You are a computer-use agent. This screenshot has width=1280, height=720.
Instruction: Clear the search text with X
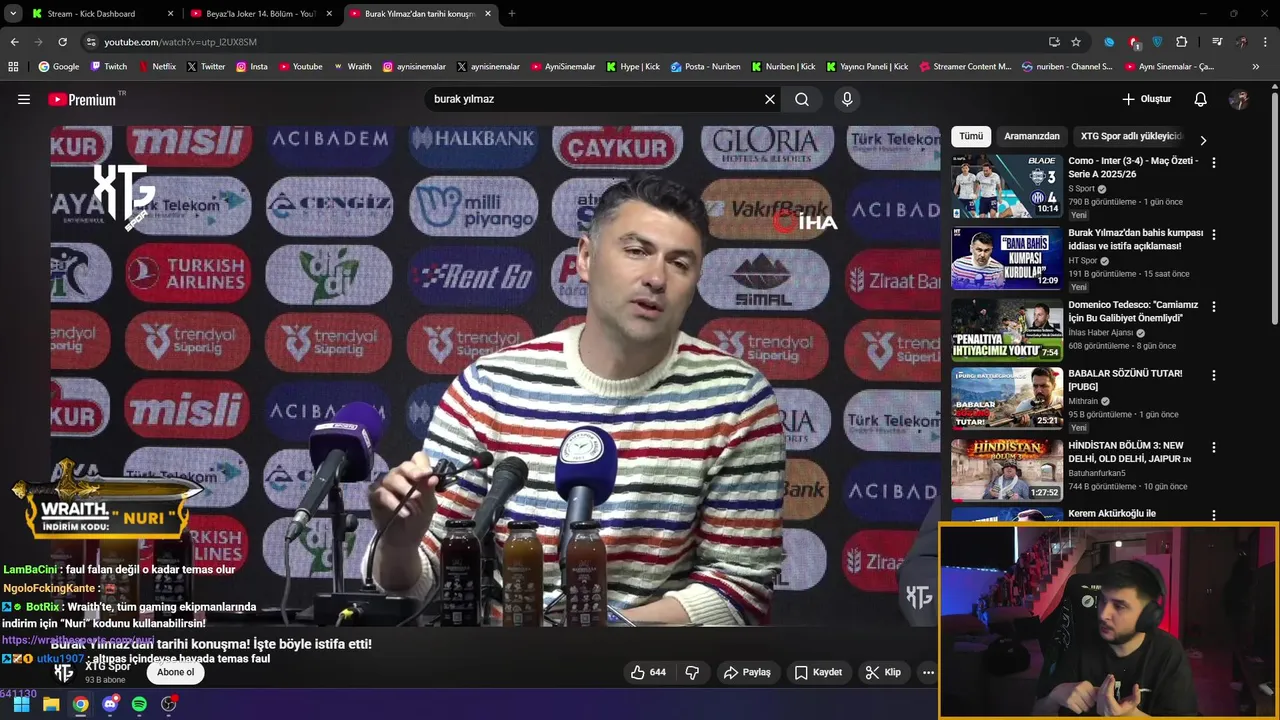[x=770, y=99]
